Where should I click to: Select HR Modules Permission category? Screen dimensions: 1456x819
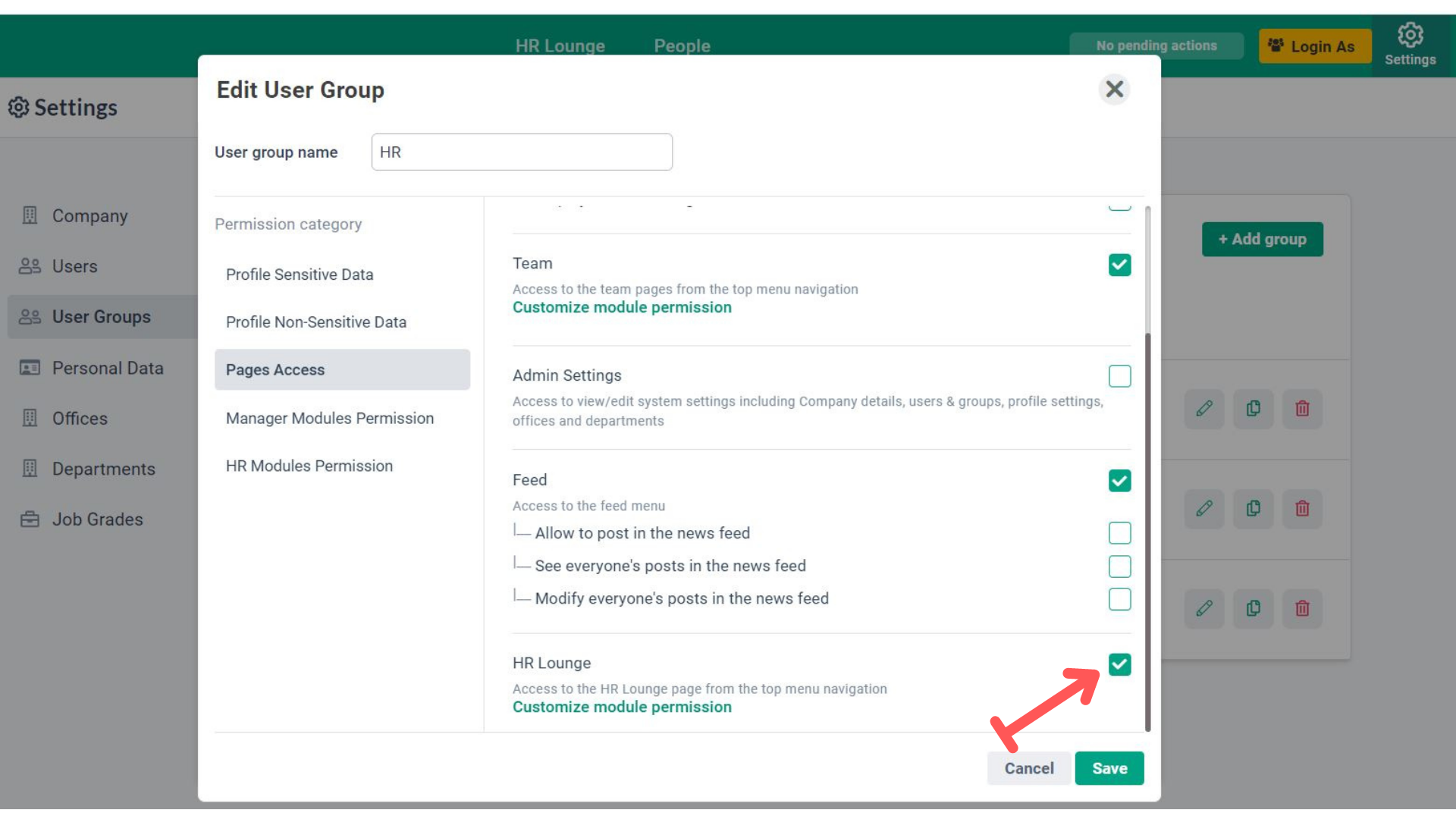pyautogui.click(x=309, y=466)
